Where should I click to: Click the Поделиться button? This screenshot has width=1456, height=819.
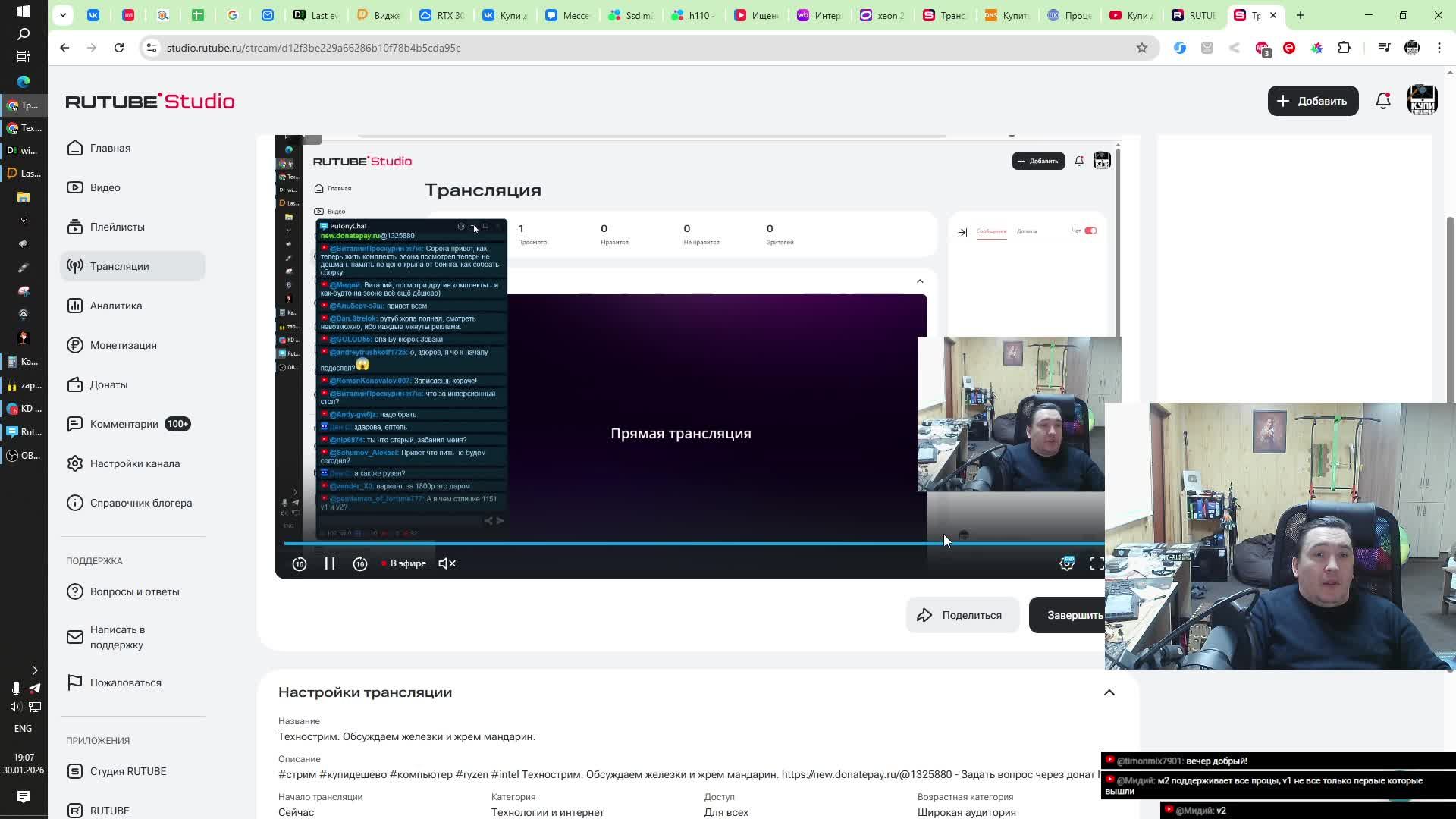(x=962, y=615)
